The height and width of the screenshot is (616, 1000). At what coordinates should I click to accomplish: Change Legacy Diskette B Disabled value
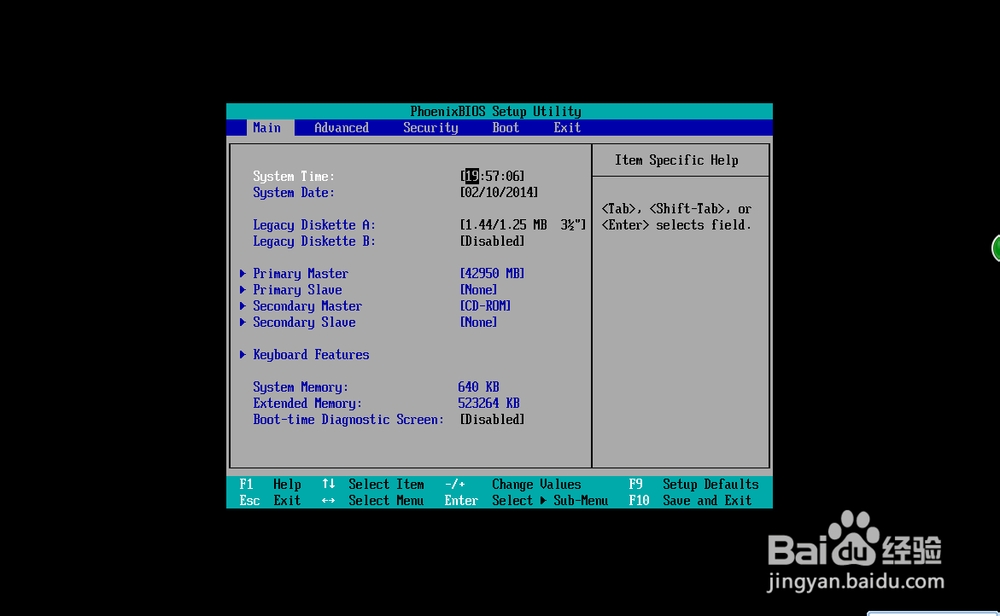click(x=492, y=241)
